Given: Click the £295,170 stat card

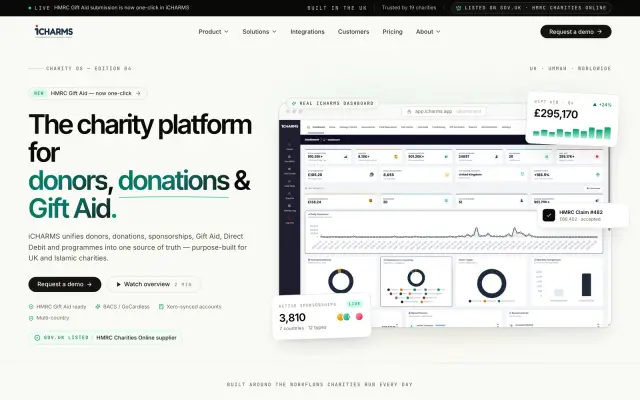Looking at the screenshot, I should coord(572,118).
